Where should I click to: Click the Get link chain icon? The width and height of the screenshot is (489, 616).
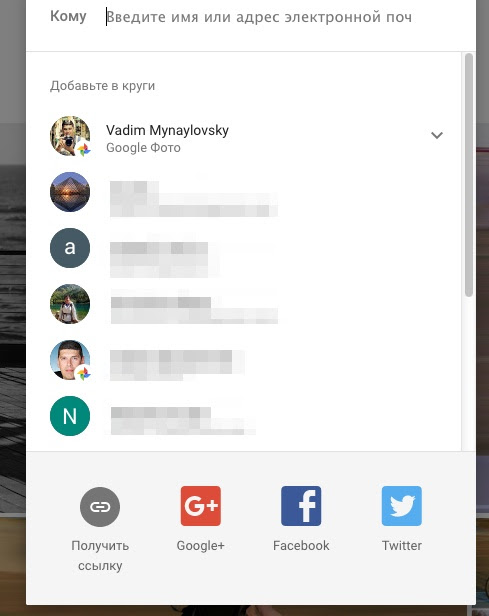100,506
